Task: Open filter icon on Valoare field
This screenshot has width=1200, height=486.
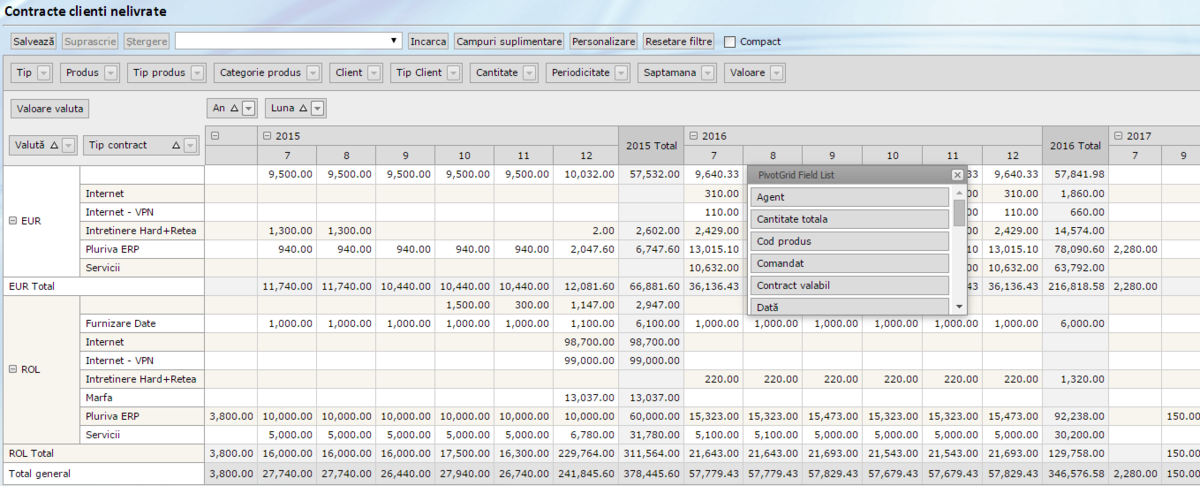Action: pyautogui.click(x=776, y=73)
